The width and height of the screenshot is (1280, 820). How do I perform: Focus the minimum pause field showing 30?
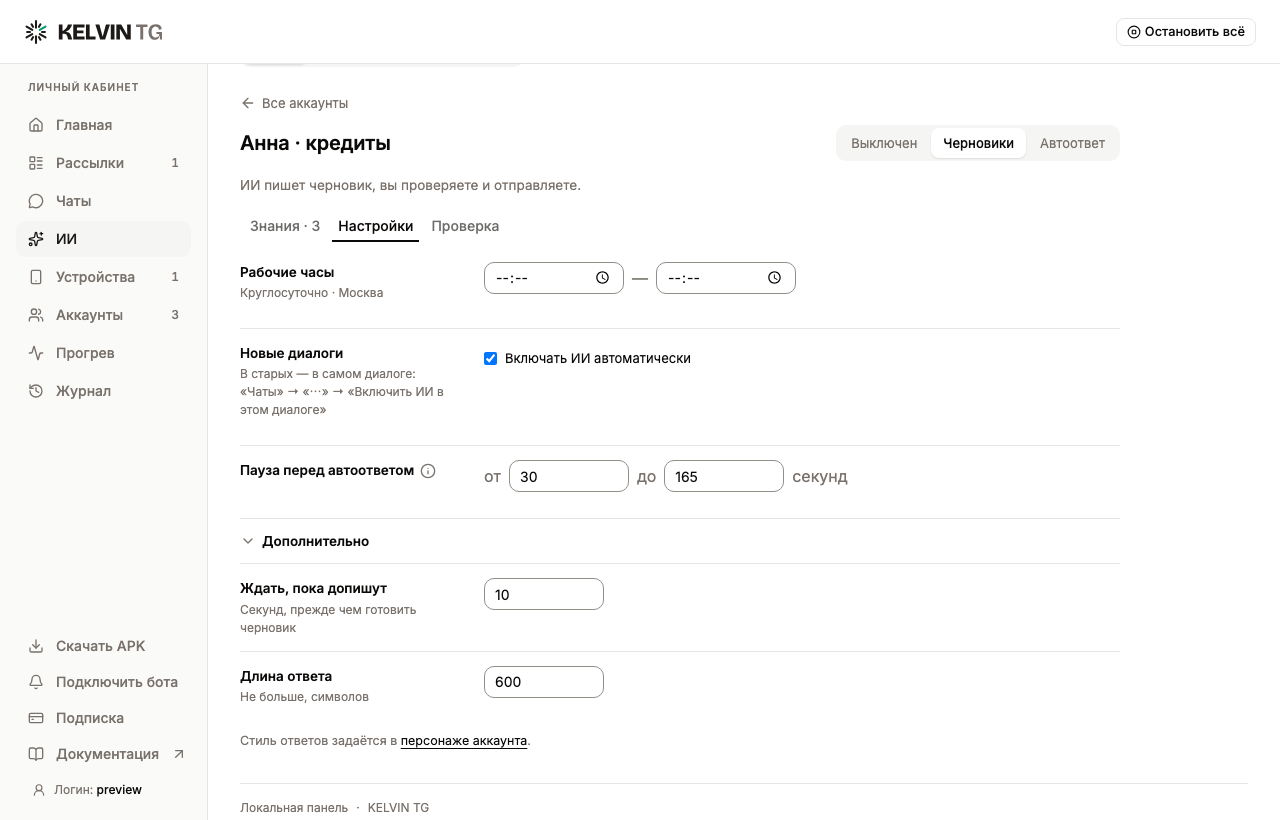click(x=569, y=476)
